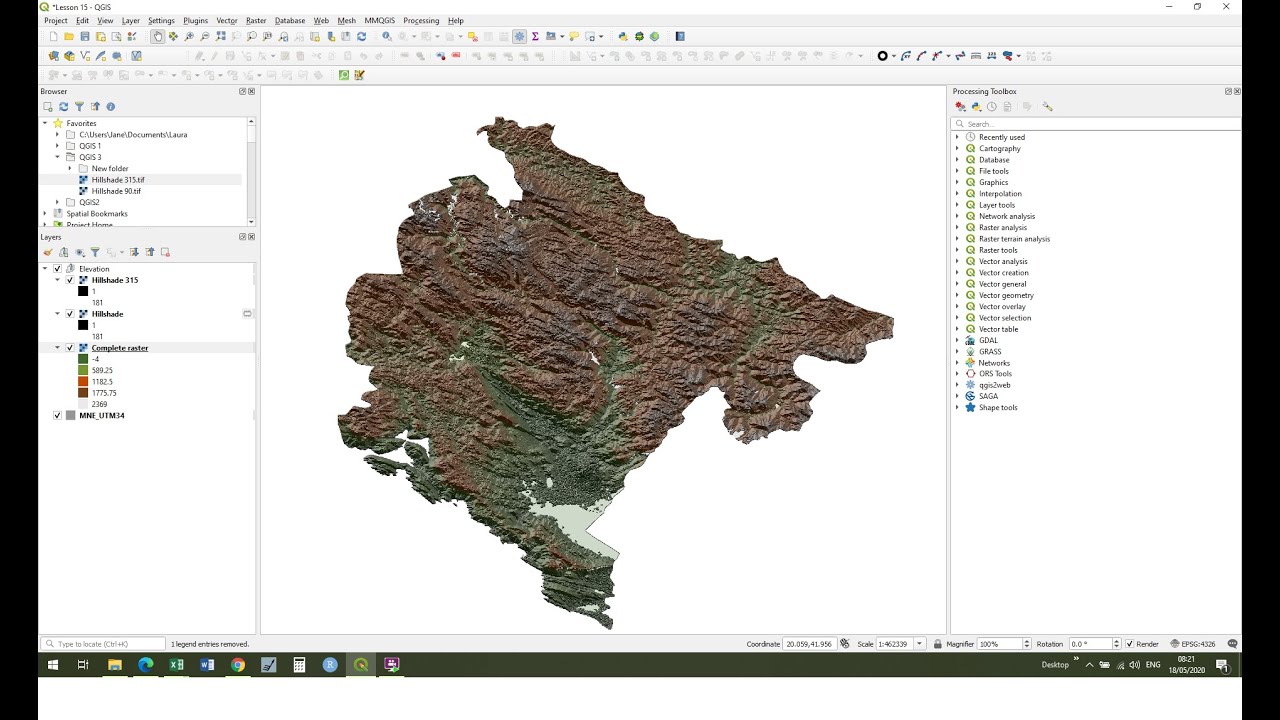Open the Plugins menu
Screen dimensions: 1280x720
click(195, 20)
